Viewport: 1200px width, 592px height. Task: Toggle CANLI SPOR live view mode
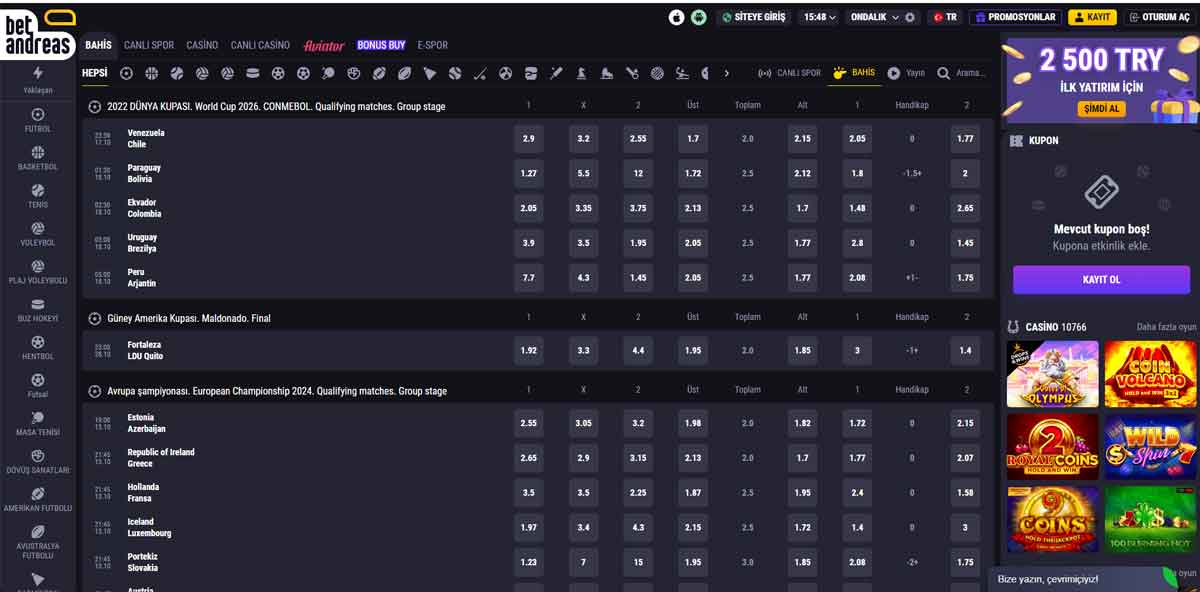click(789, 73)
